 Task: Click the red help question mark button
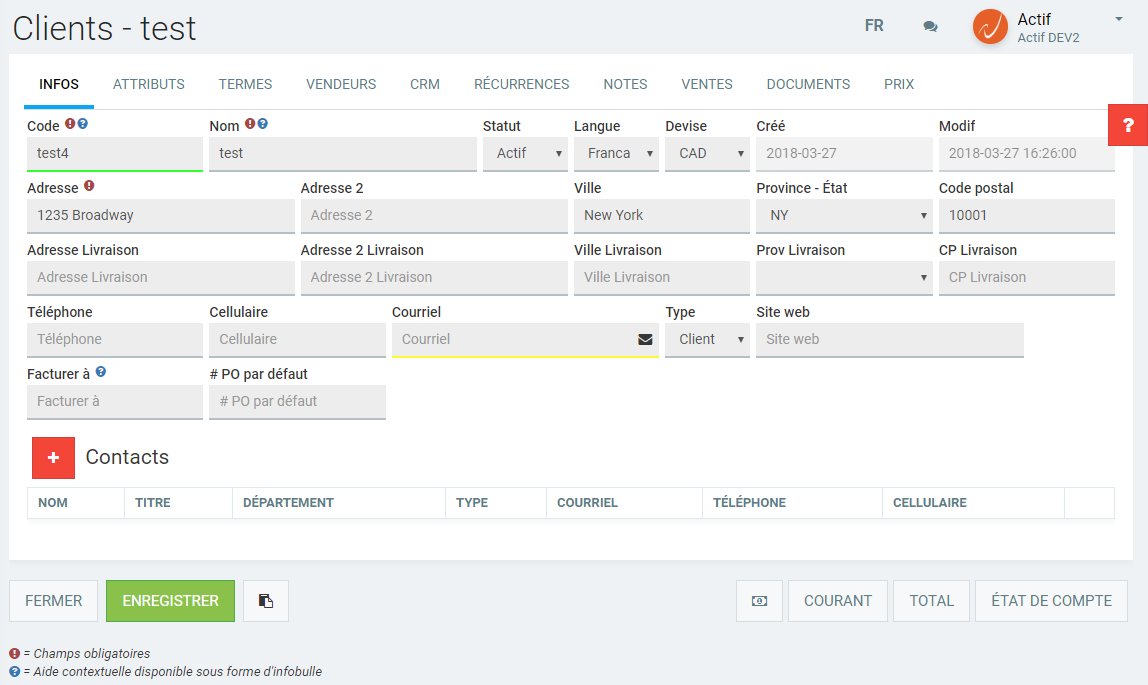pos(1128,125)
